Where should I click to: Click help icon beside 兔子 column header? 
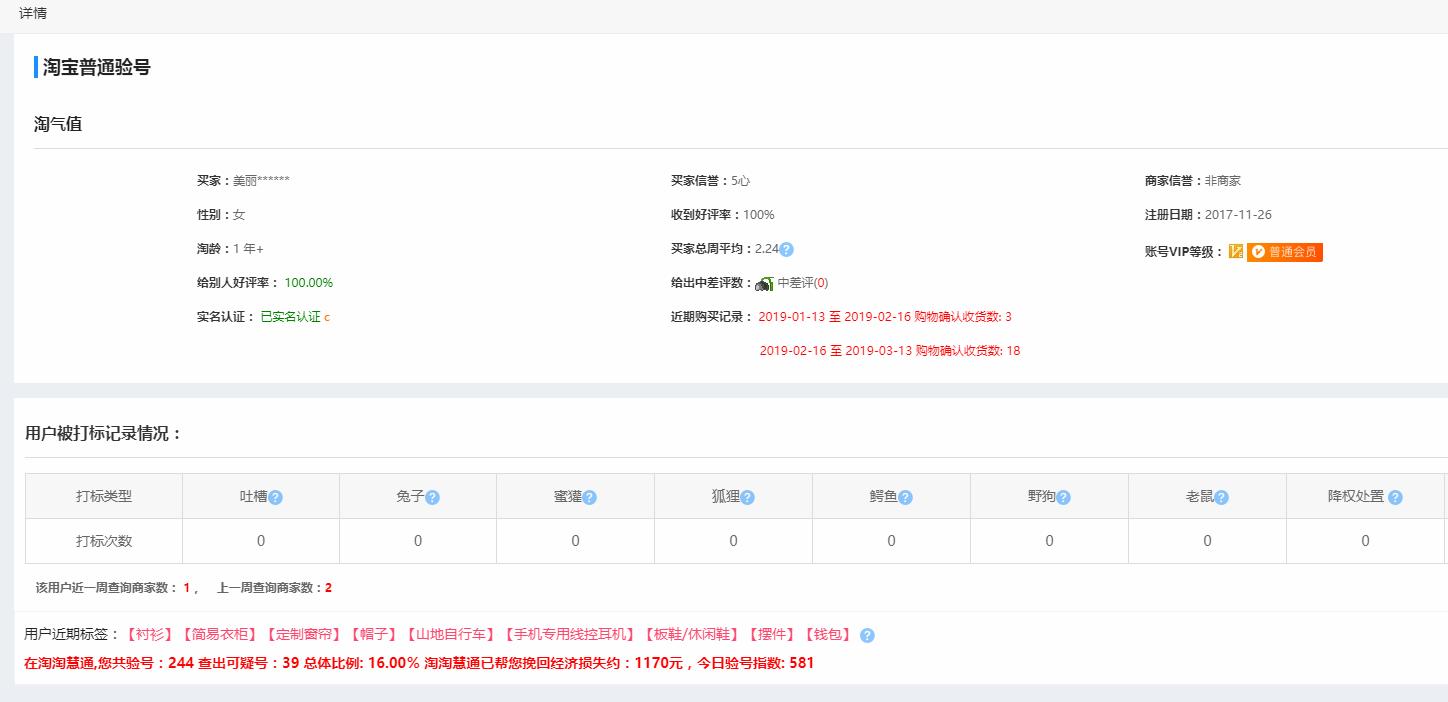click(433, 497)
